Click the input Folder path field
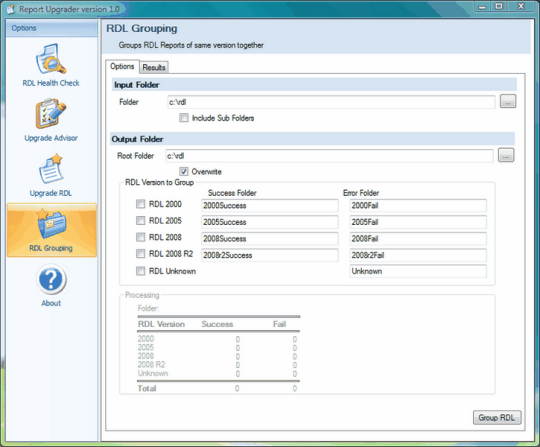The width and height of the screenshot is (540, 447). [331, 102]
